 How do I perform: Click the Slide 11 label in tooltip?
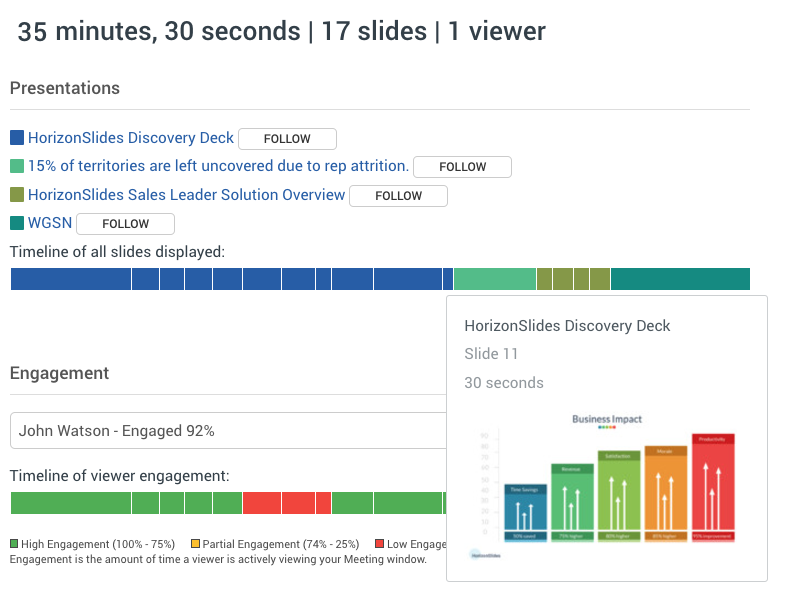(491, 353)
